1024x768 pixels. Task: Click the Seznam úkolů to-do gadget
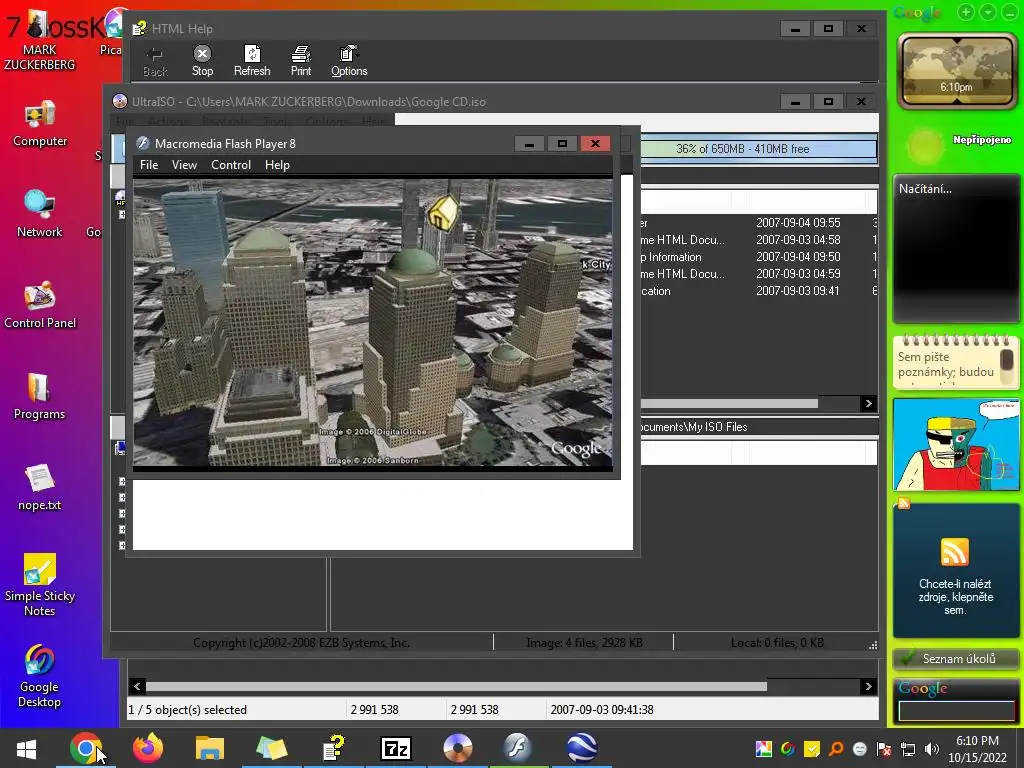956,659
